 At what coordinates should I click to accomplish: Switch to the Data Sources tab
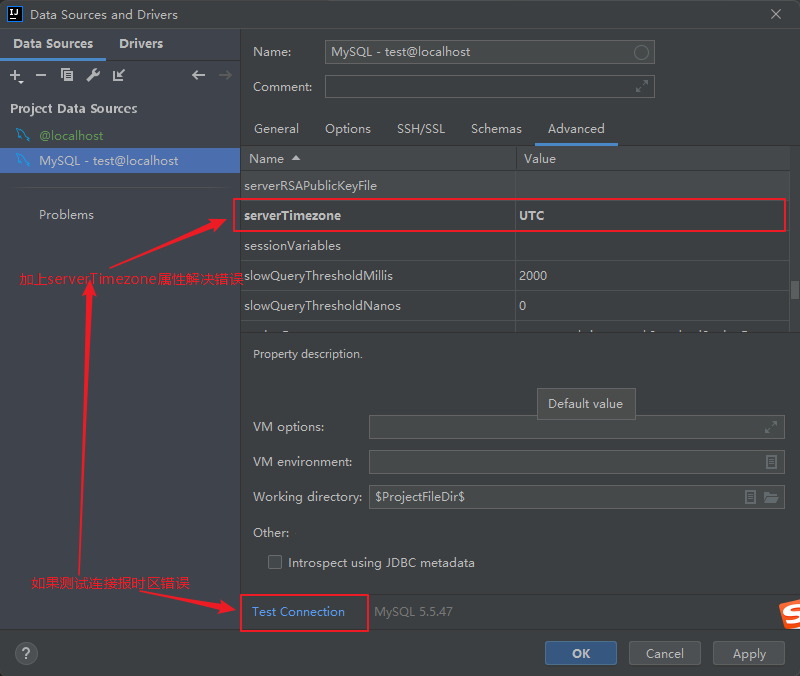[x=53, y=44]
